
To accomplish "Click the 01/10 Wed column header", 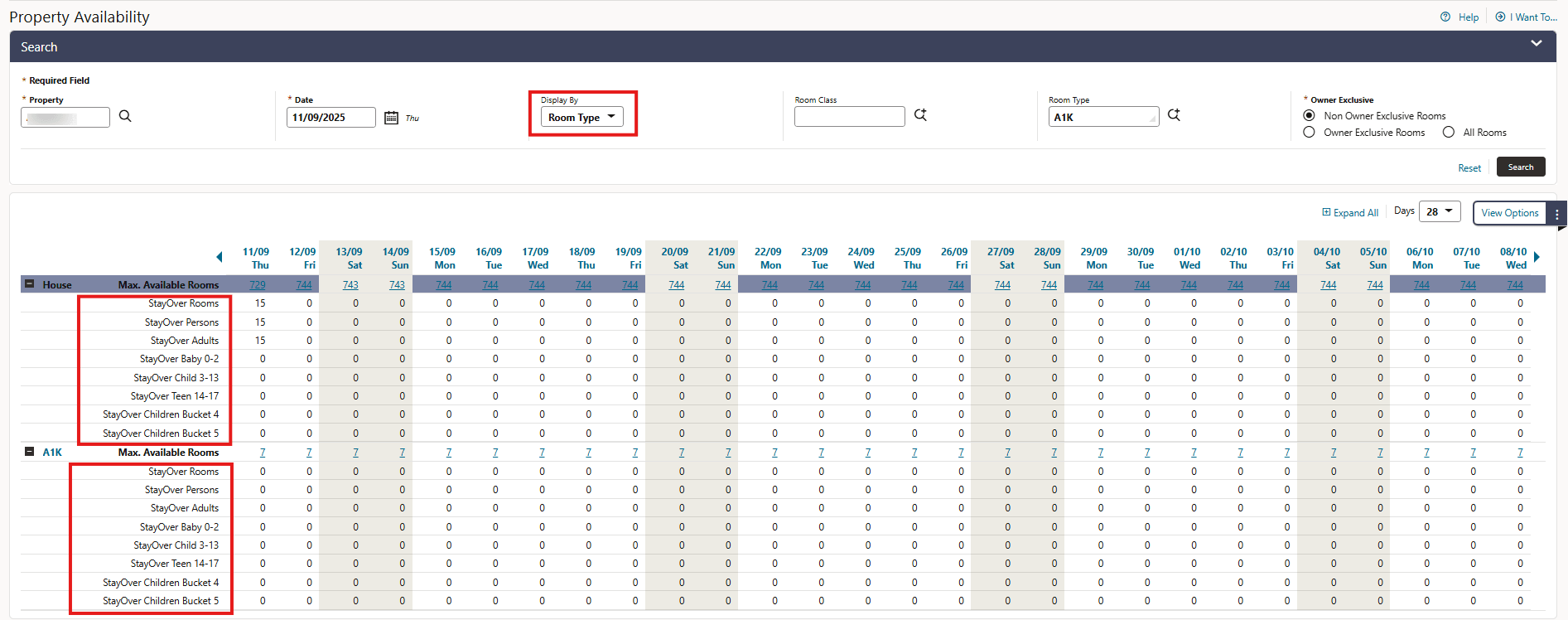I will 1187,259.
